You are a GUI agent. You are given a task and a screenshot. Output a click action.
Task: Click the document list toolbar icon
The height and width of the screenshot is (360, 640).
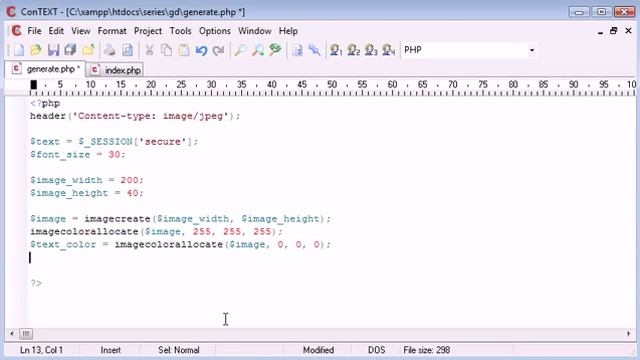pos(297,50)
